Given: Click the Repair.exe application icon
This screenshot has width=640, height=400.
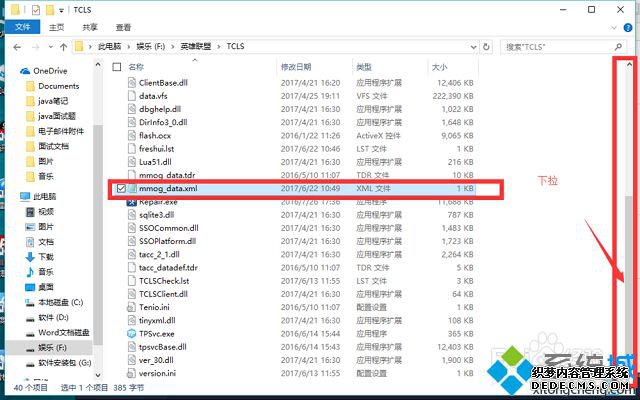Looking at the screenshot, I should point(131,202).
